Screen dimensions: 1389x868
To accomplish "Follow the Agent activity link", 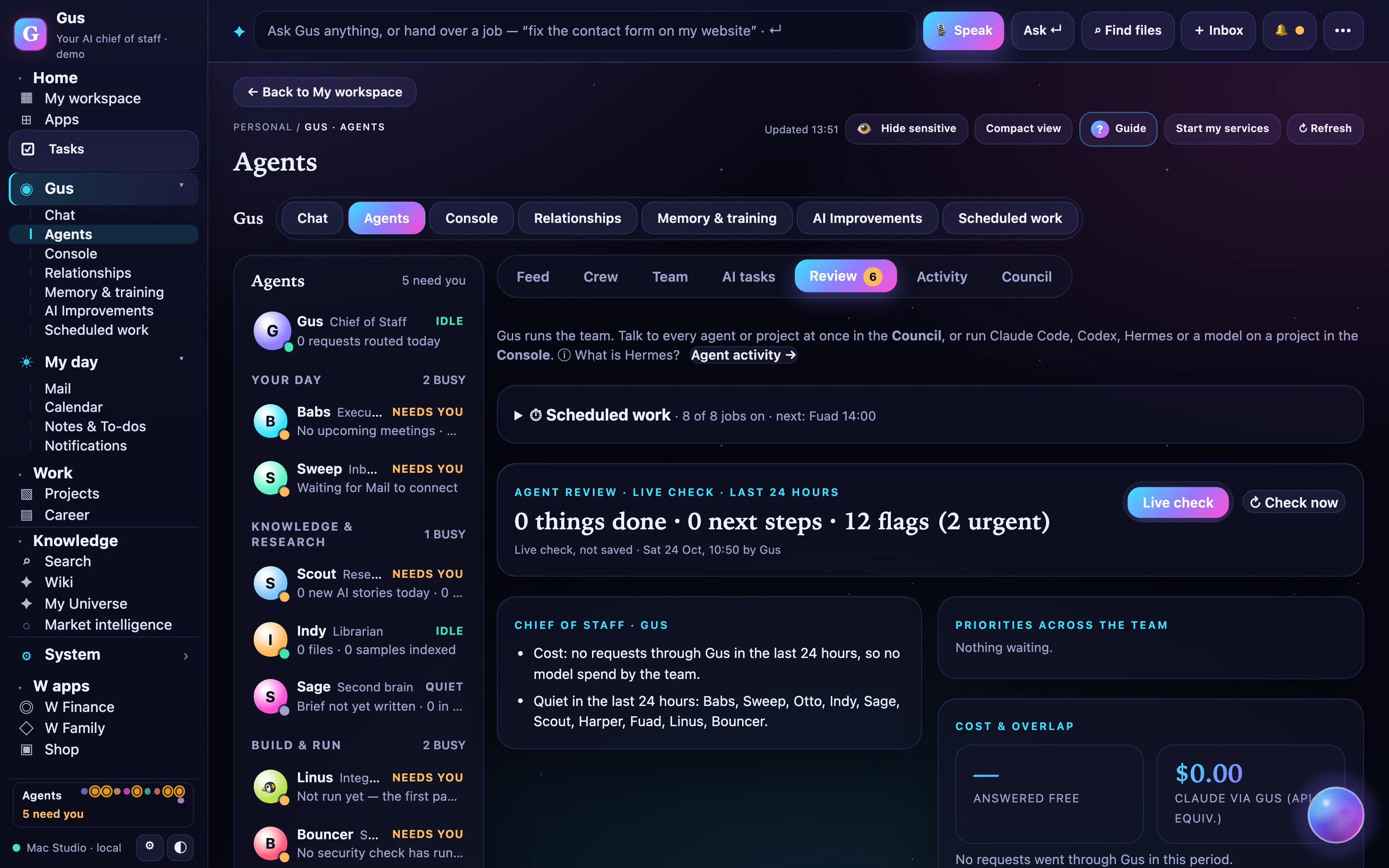I will [743, 355].
